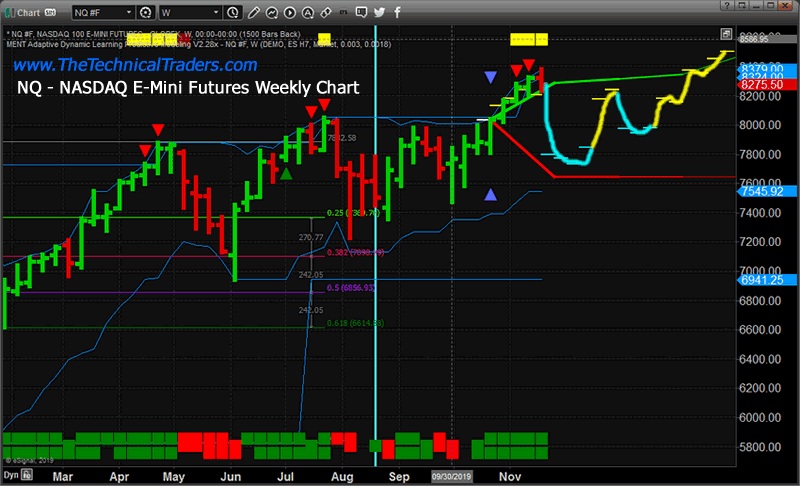Select the pencil drawing tool
The image size is (800, 486).
[254, 13]
